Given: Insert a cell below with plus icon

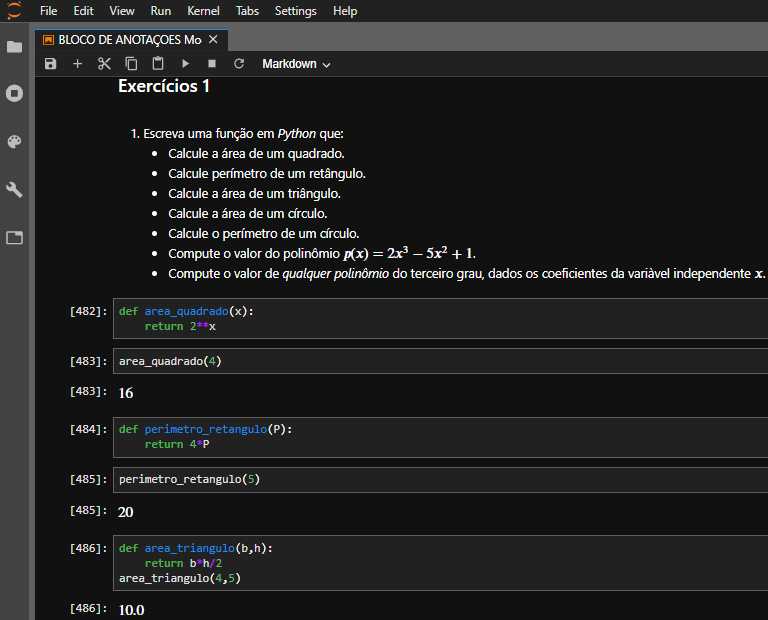Looking at the screenshot, I should (77, 64).
